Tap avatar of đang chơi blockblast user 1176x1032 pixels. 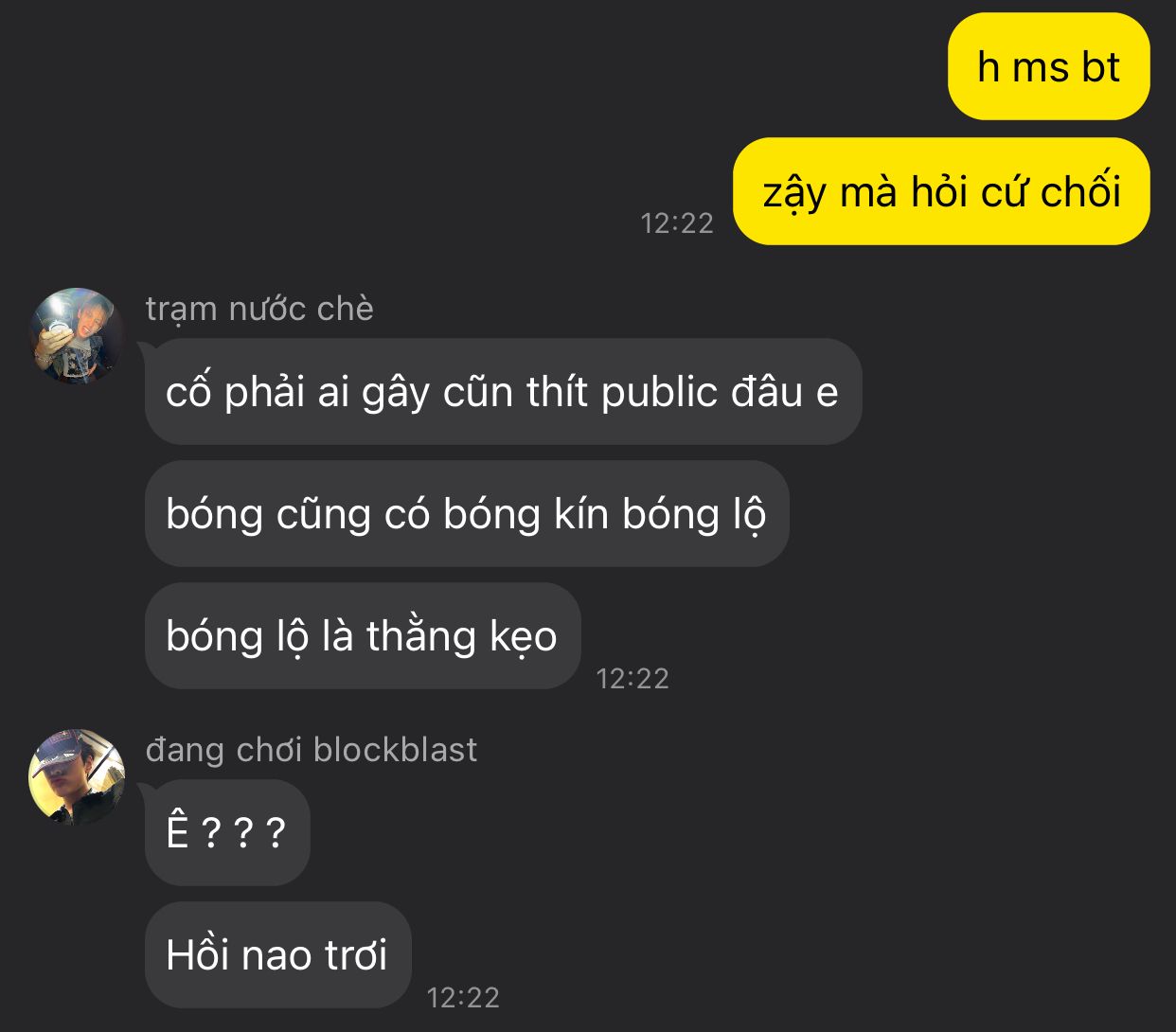78,776
